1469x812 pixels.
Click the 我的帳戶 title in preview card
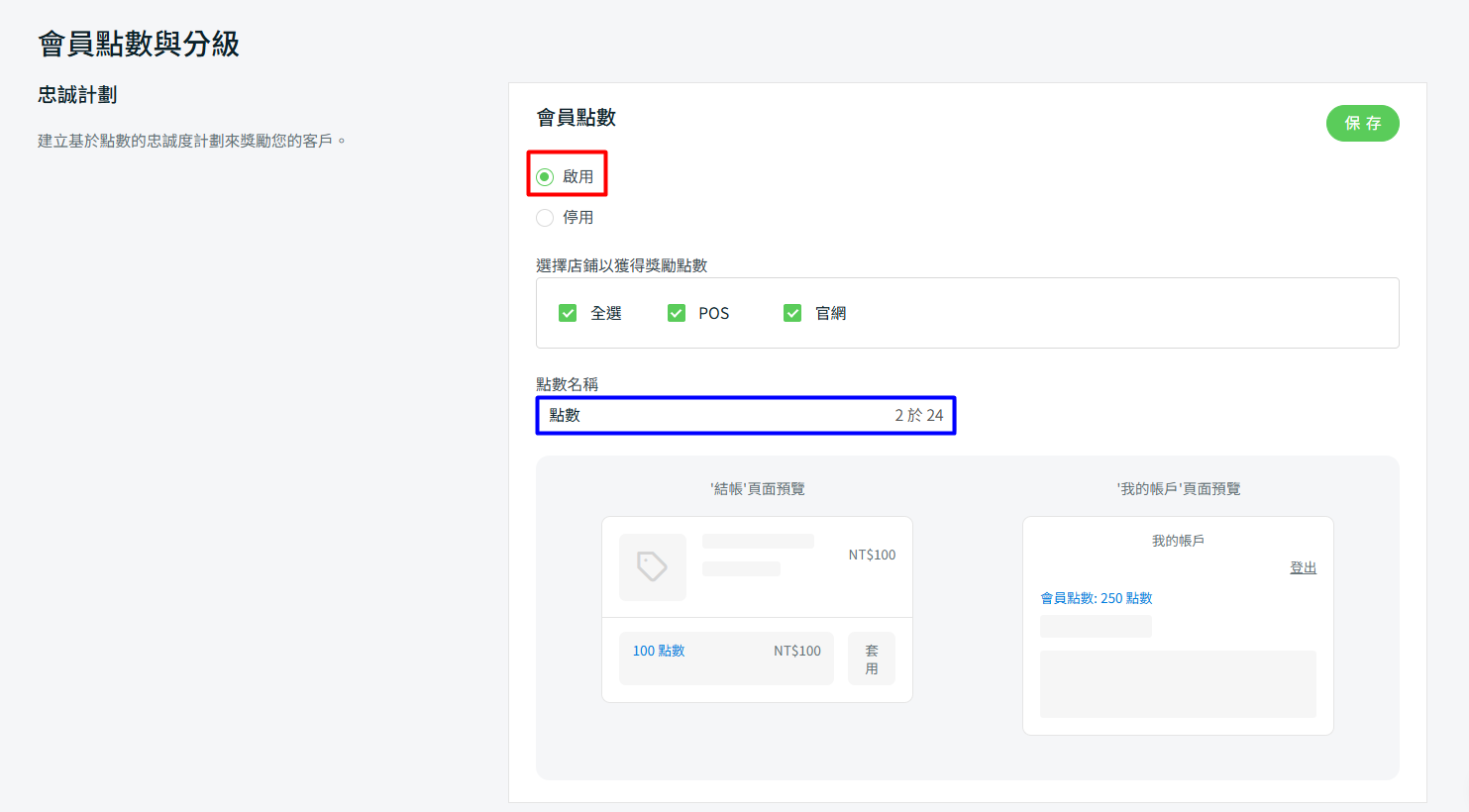1178,541
